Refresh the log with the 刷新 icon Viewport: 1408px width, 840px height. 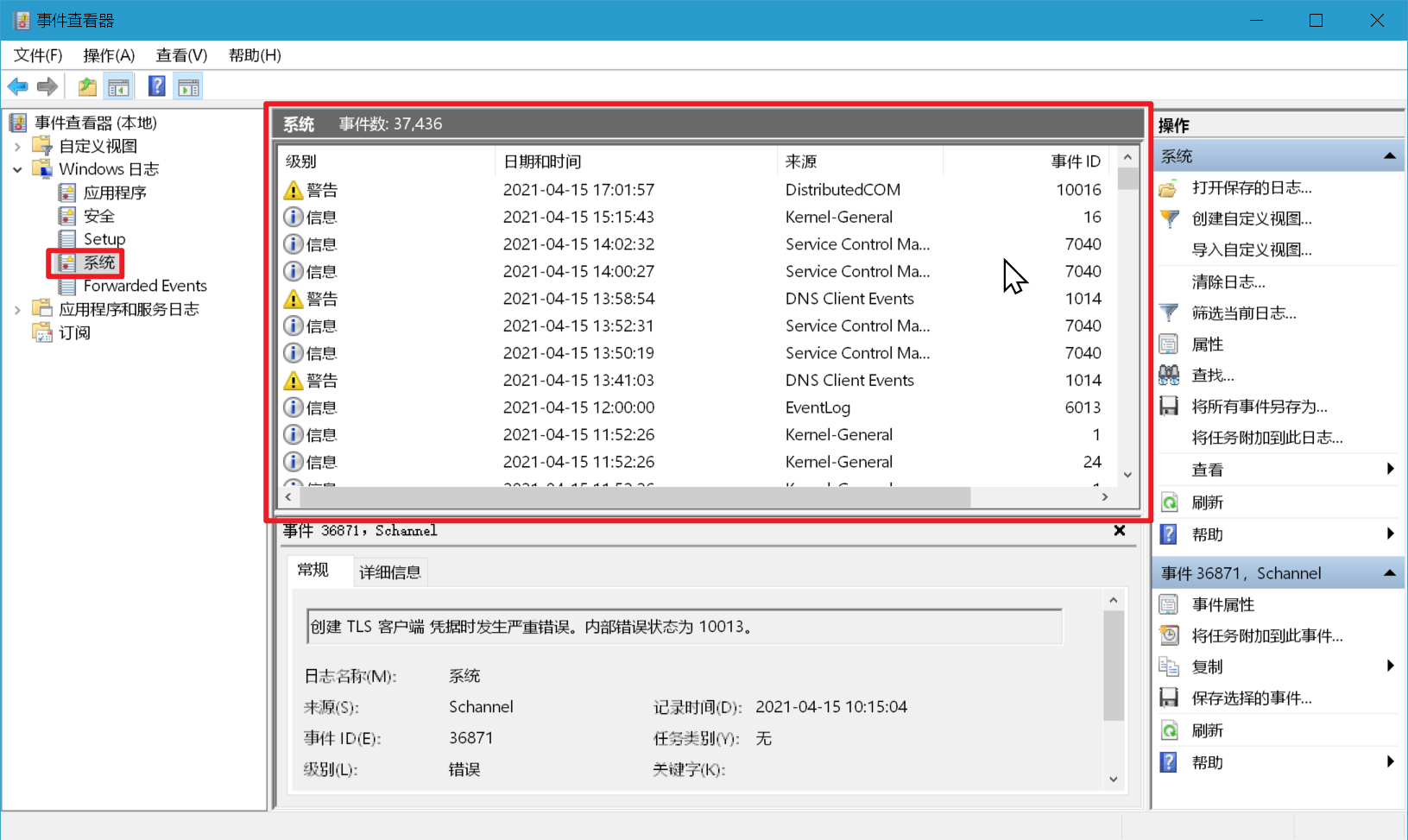1170,502
